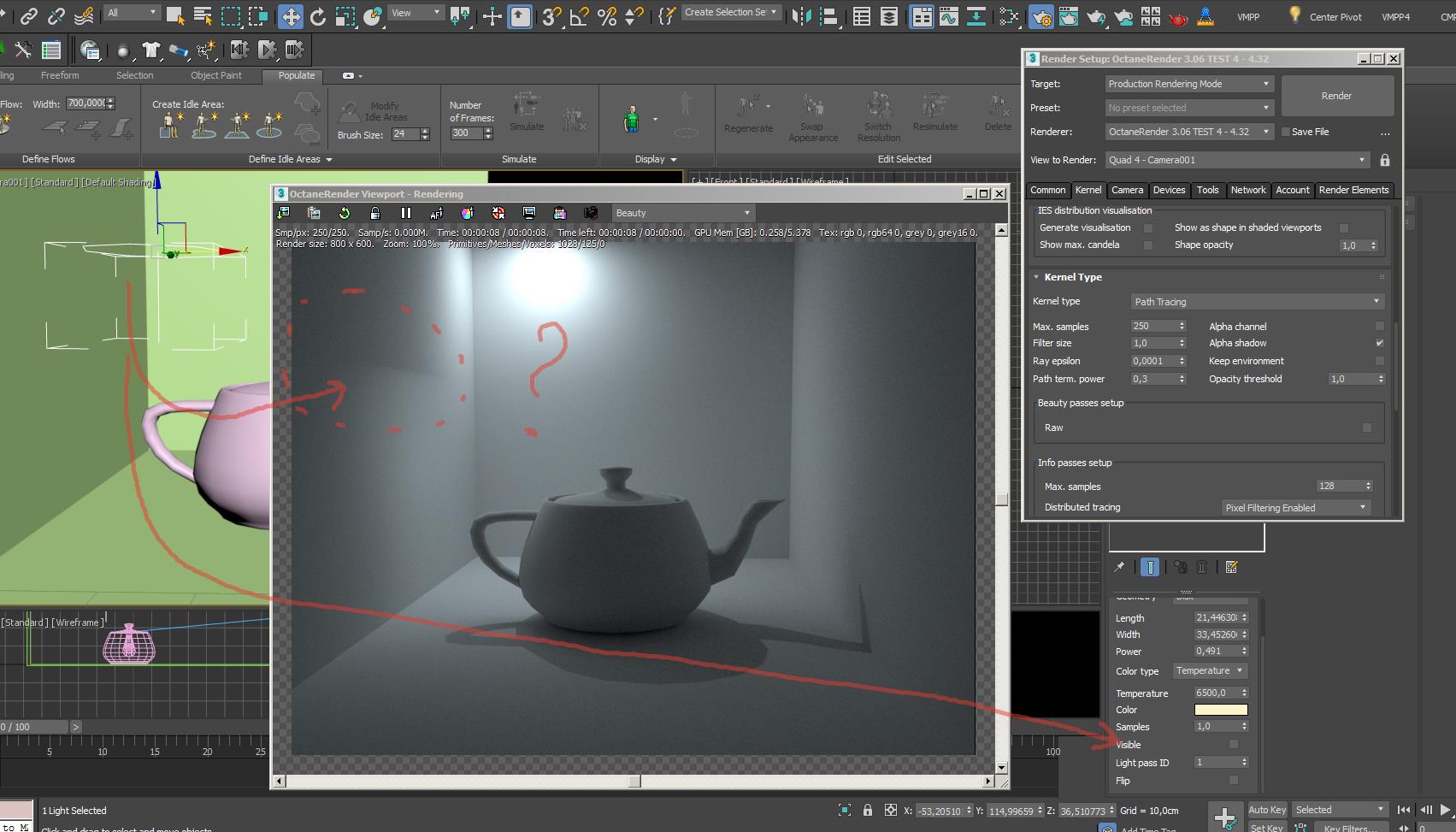Uncheck the Alpha shadow checkbox
Image resolution: width=1456 pixels, height=832 pixels.
(1379, 343)
